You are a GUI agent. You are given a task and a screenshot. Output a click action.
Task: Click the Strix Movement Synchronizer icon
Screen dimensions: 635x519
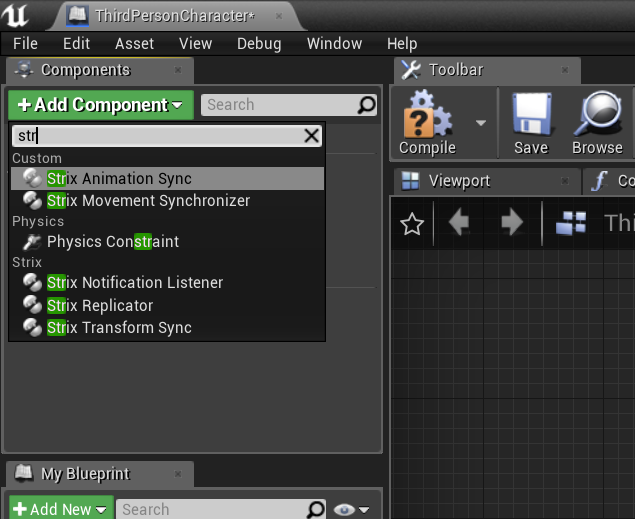click(x=32, y=200)
